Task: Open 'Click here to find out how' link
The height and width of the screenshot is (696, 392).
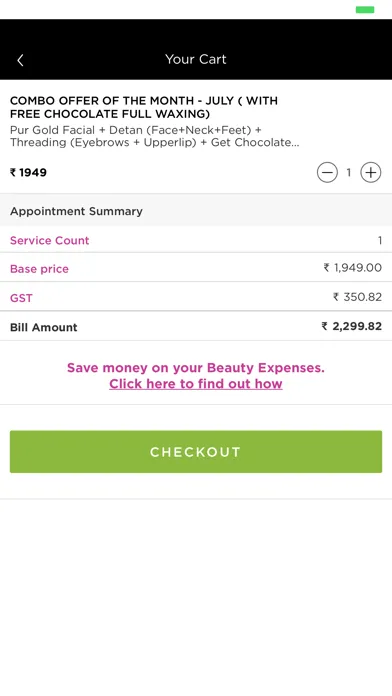Action: click(x=196, y=384)
